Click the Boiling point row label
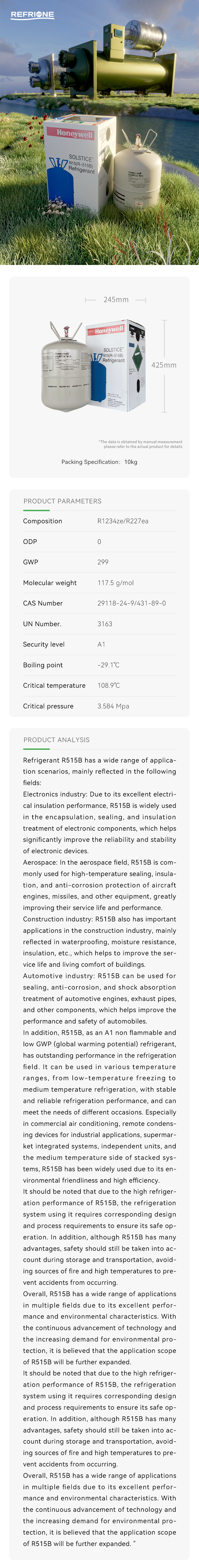The height and width of the screenshot is (1568, 199). tap(43, 665)
